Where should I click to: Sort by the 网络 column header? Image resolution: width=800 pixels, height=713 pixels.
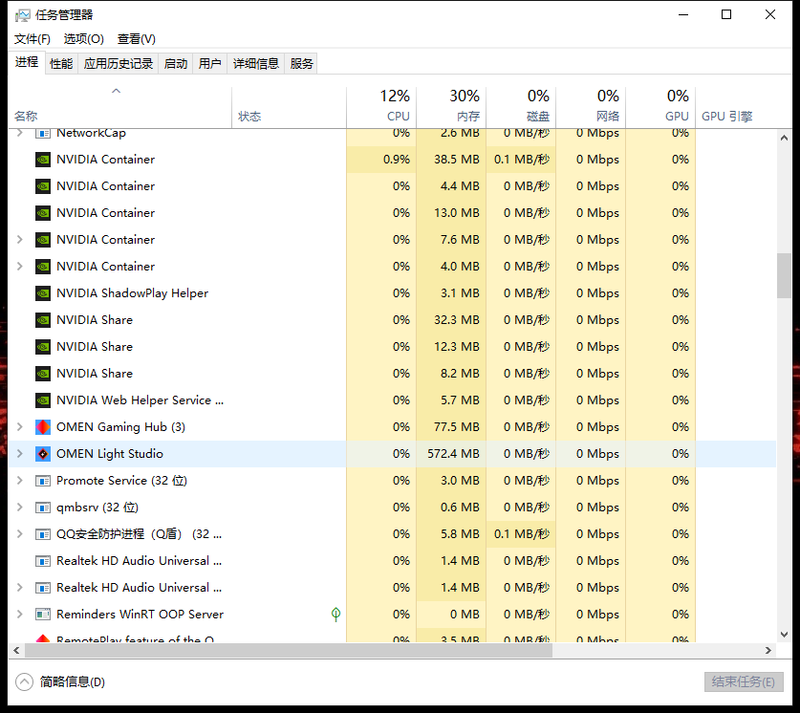pos(591,107)
